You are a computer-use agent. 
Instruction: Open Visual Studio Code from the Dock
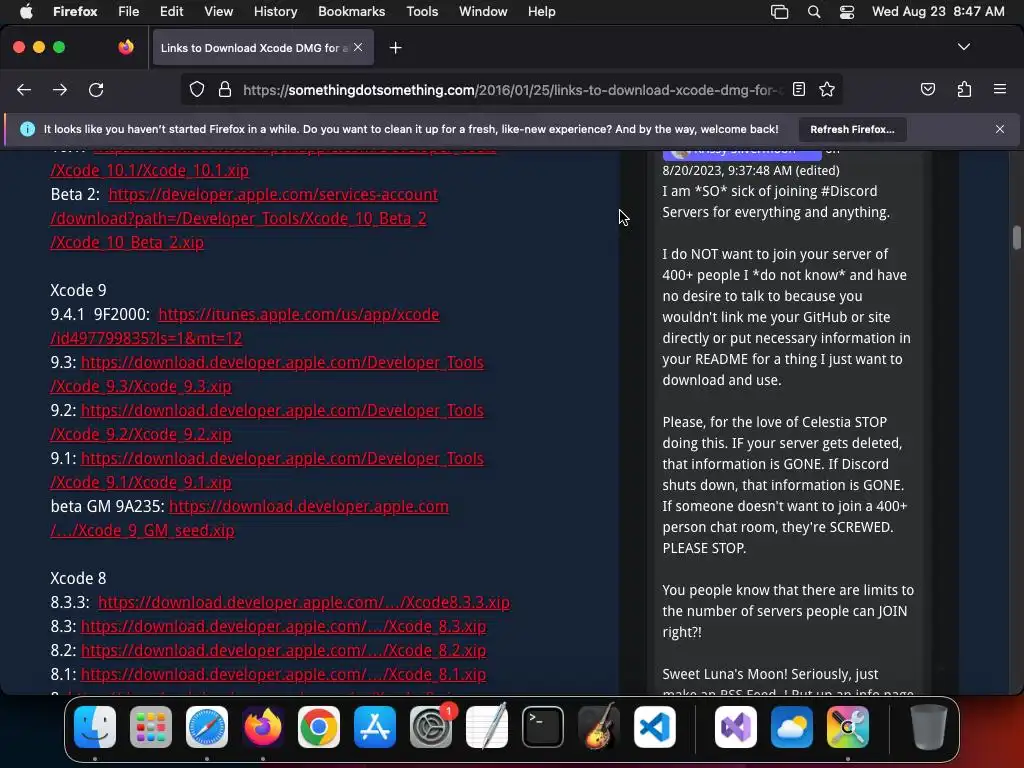(x=654, y=726)
